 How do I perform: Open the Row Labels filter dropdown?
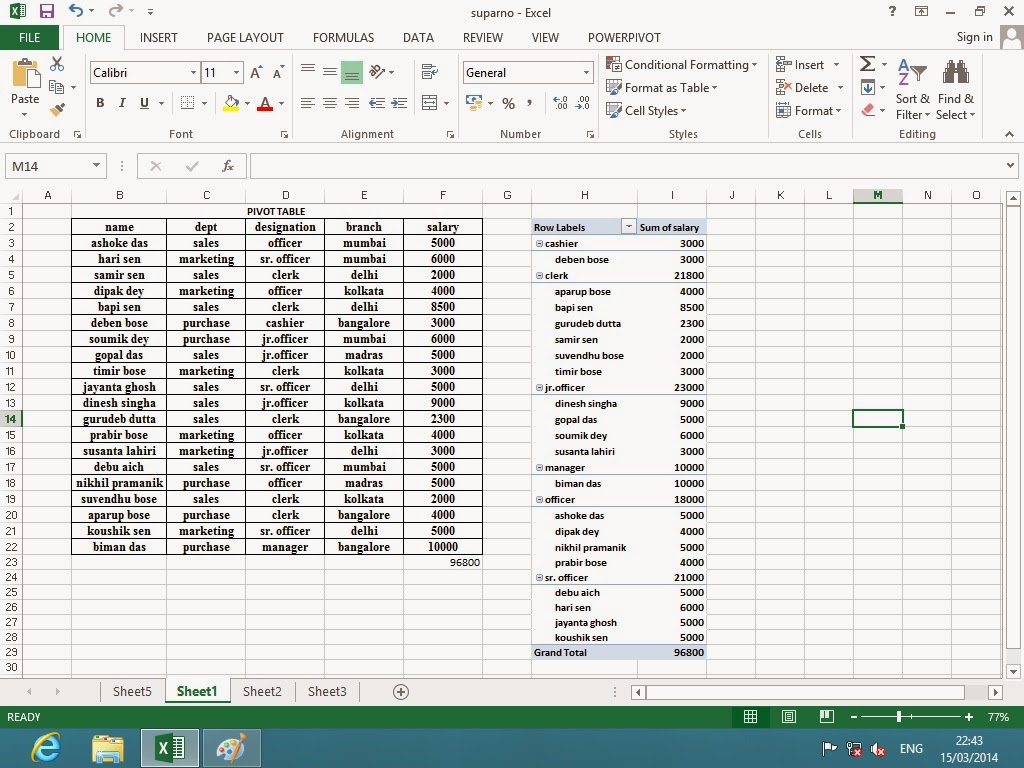pyautogui.click(x=628, y=227)
